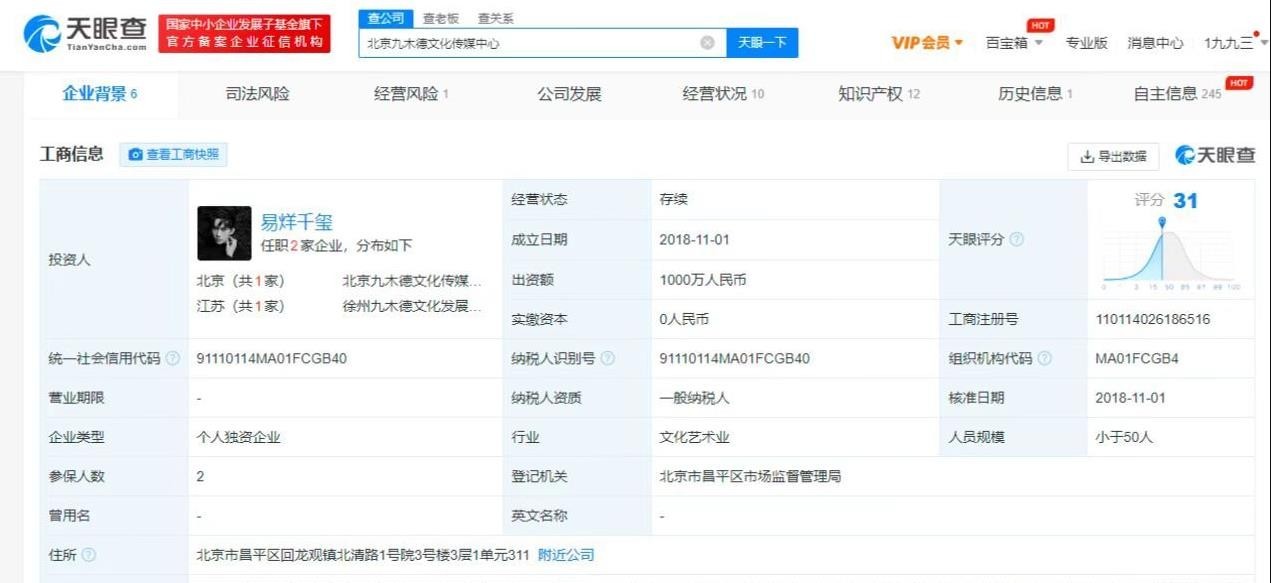Expand the VIP会员 dropdown
1271x583 pixels.
927,43
